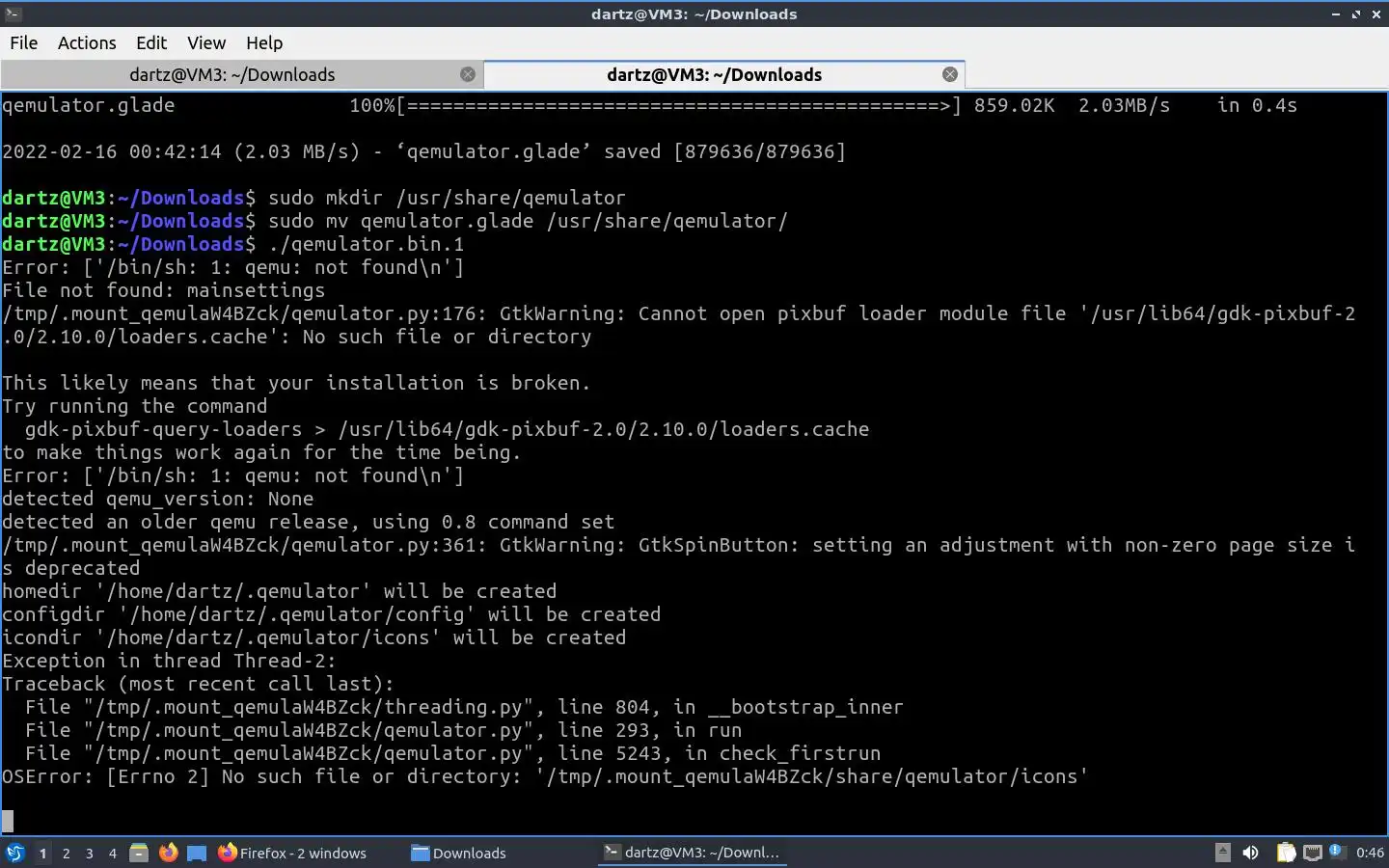Close the second terminal tab
Screen dimensions: 1389x868
coord(950,74)
